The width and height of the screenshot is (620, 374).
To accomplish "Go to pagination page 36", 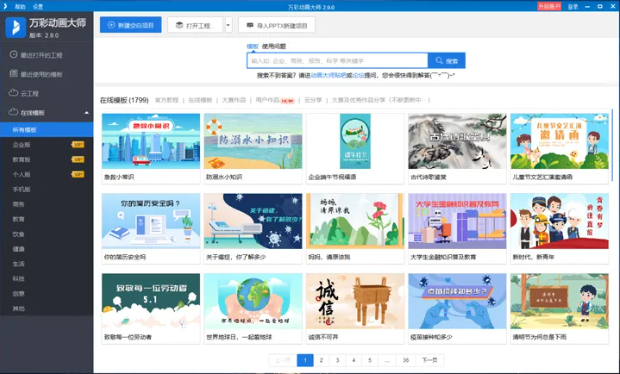I will coord(406,360).
